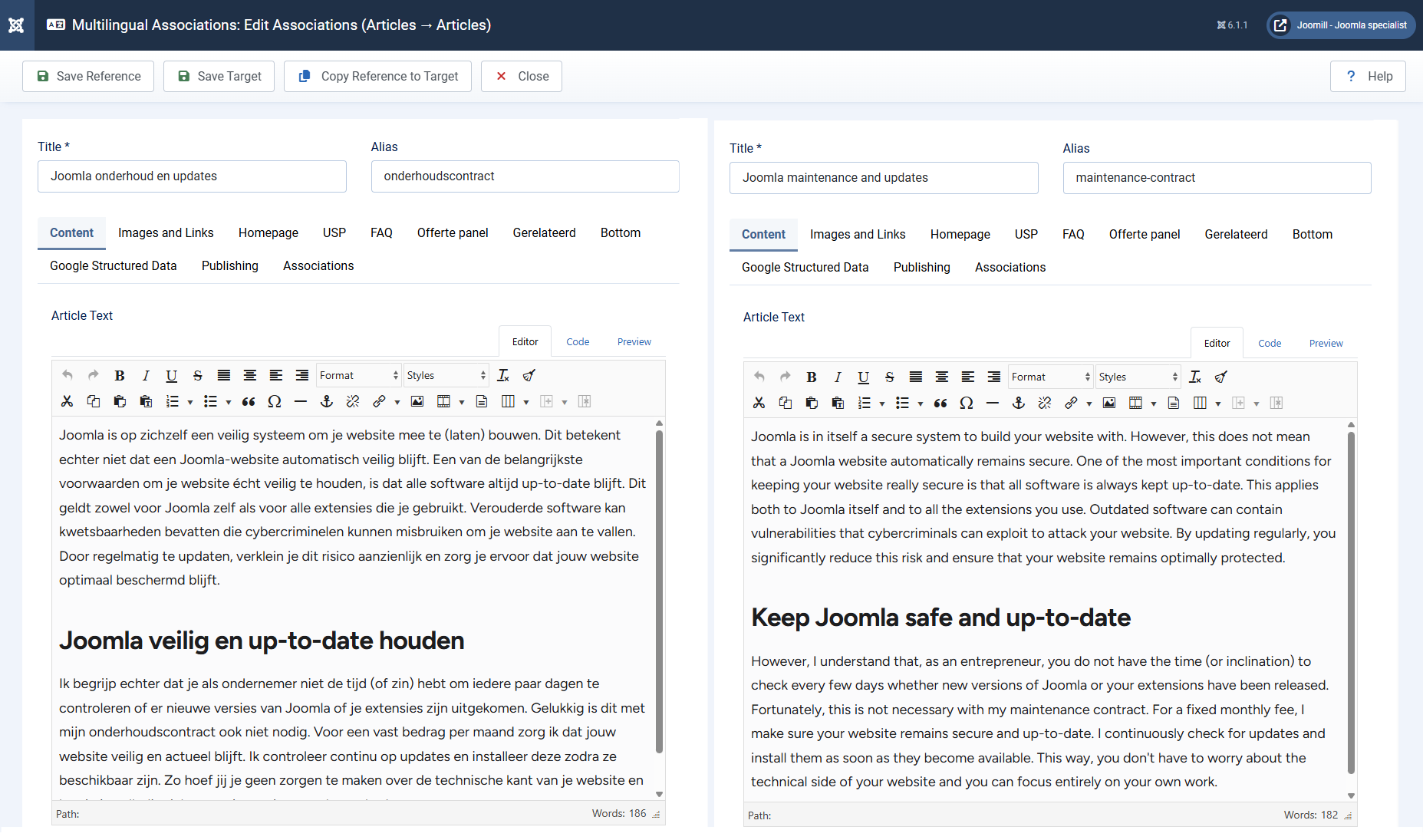Click Blockquote icon in left editor

pyautogui.click(x=249, y=401)
